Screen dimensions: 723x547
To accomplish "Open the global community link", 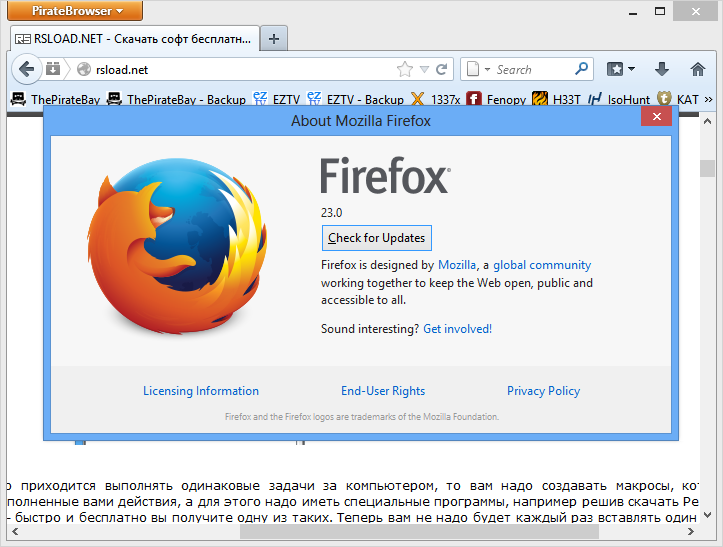I will [542, 265].
